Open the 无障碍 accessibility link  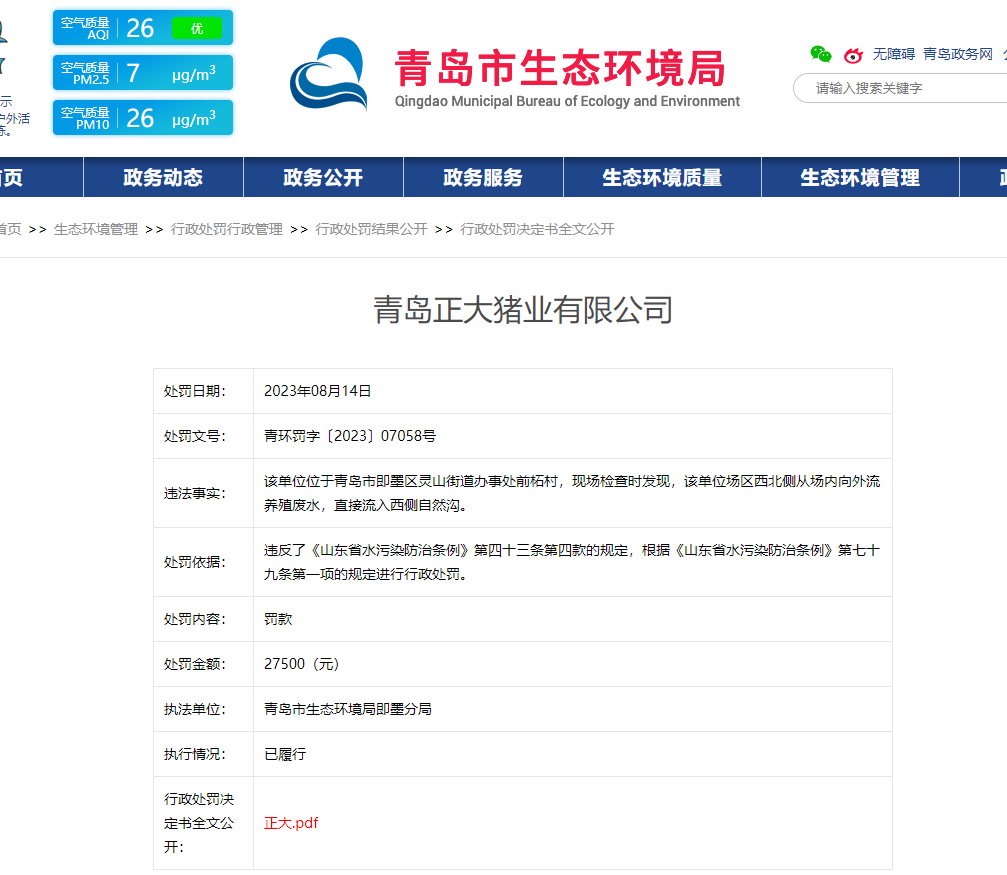(893, 54)
